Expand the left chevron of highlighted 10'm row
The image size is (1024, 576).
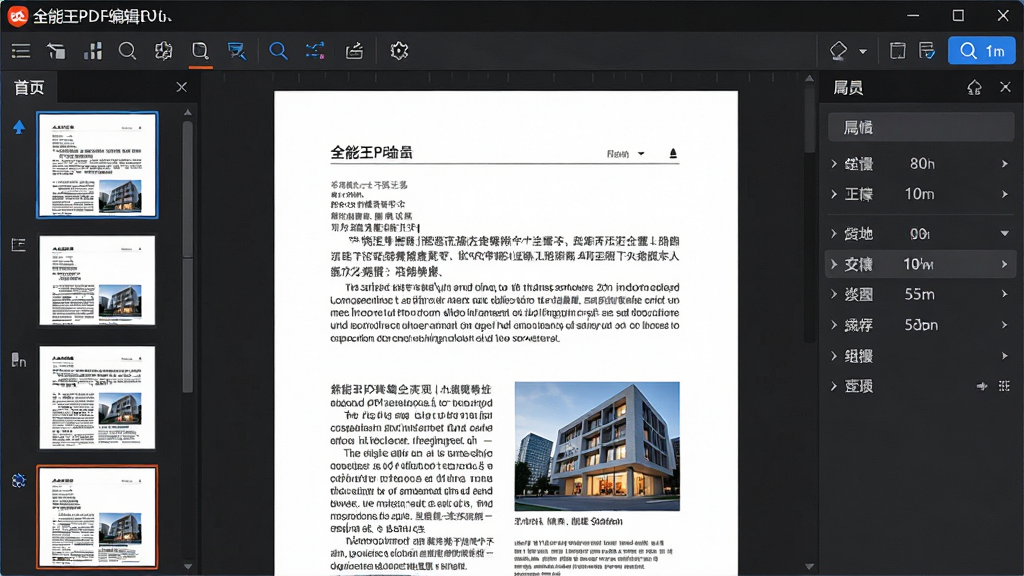pos(834,264)
